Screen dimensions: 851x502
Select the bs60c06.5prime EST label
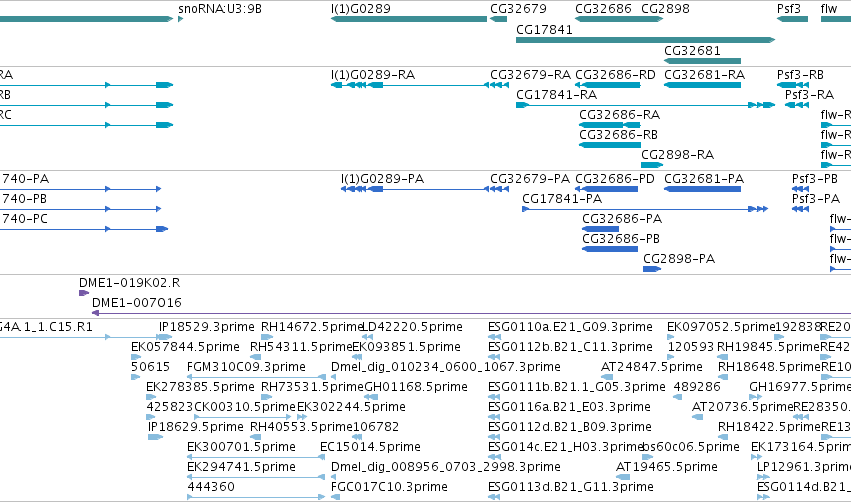[x=691, y=447]
